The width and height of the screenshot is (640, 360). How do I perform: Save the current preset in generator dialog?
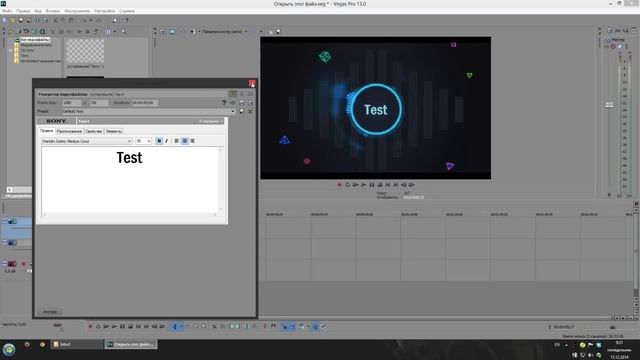click(x=242, y=111)
